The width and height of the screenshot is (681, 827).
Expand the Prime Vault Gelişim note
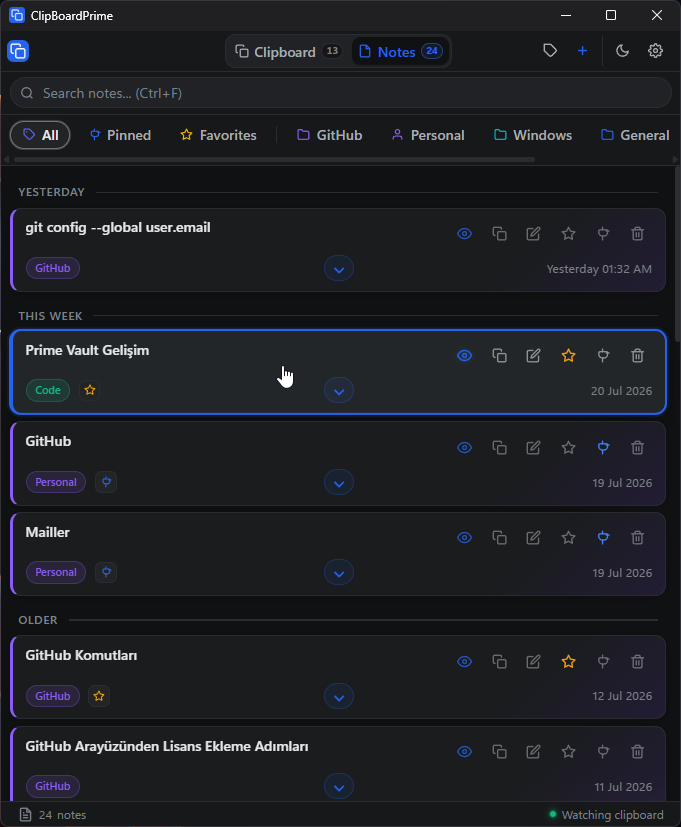pyautogui.click(x=339, y=390)
